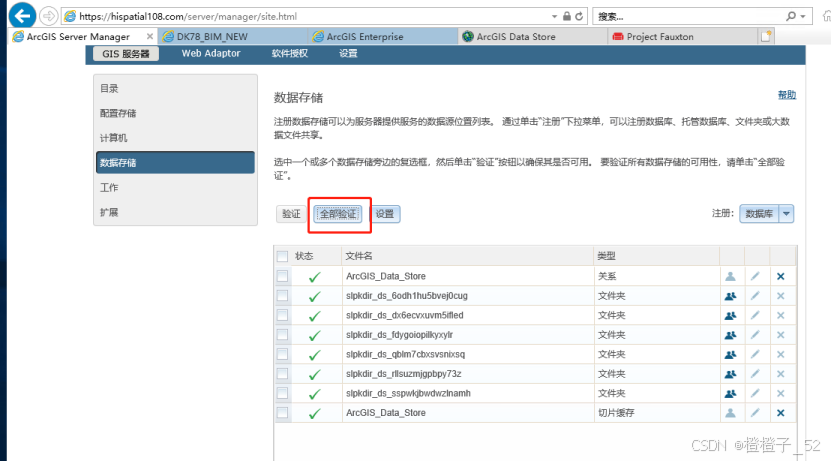
Task: Delete slpkdir_ds_rllsuzmjgpbpy73z with X icon
Action: (781, 374)
